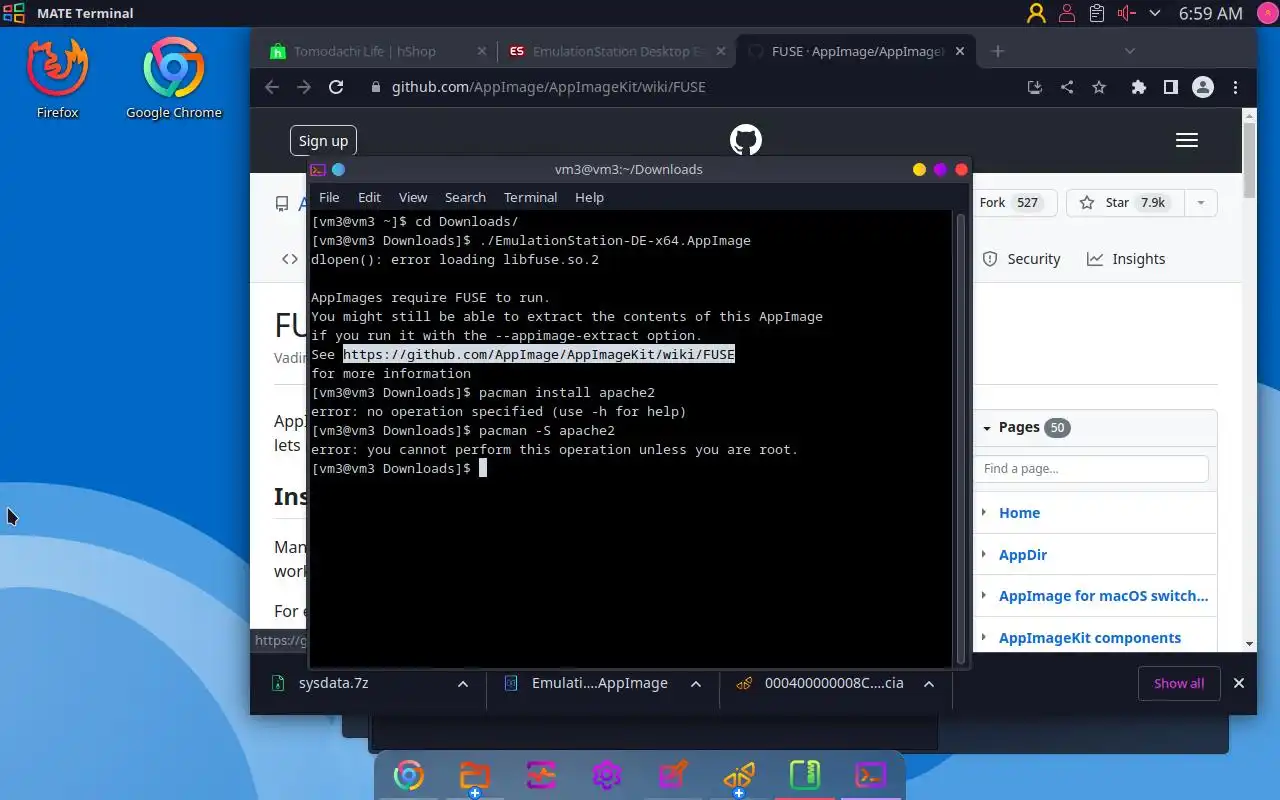Open the .cia download options arrow
The height and width of the screenshot is (800, 1280).
tap(929, 684)
